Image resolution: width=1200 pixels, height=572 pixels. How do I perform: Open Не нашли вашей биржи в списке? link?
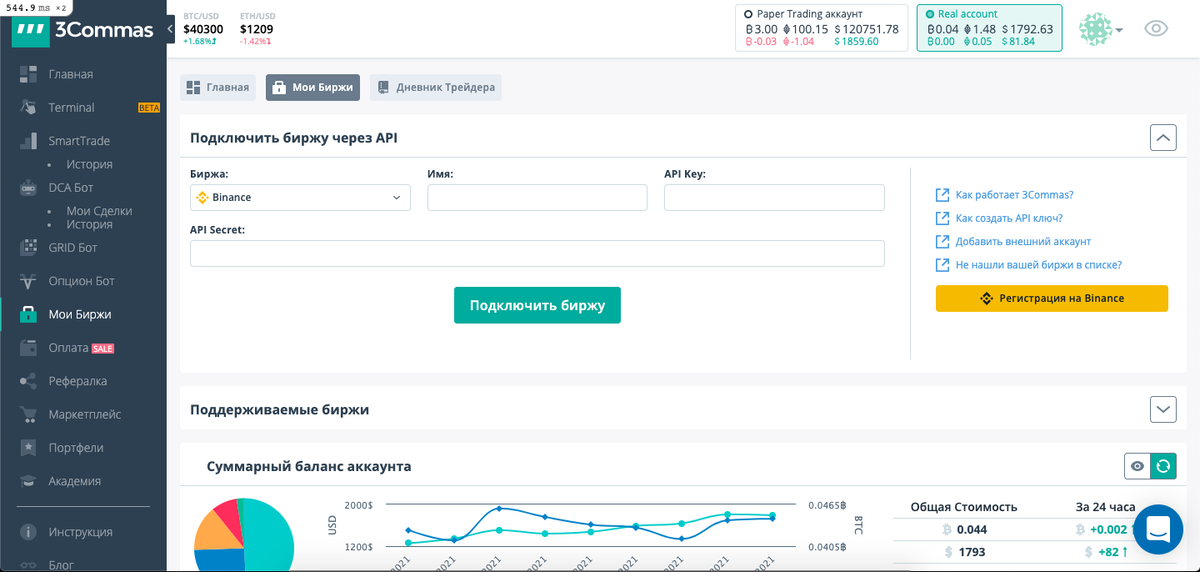pos(1038,265)
